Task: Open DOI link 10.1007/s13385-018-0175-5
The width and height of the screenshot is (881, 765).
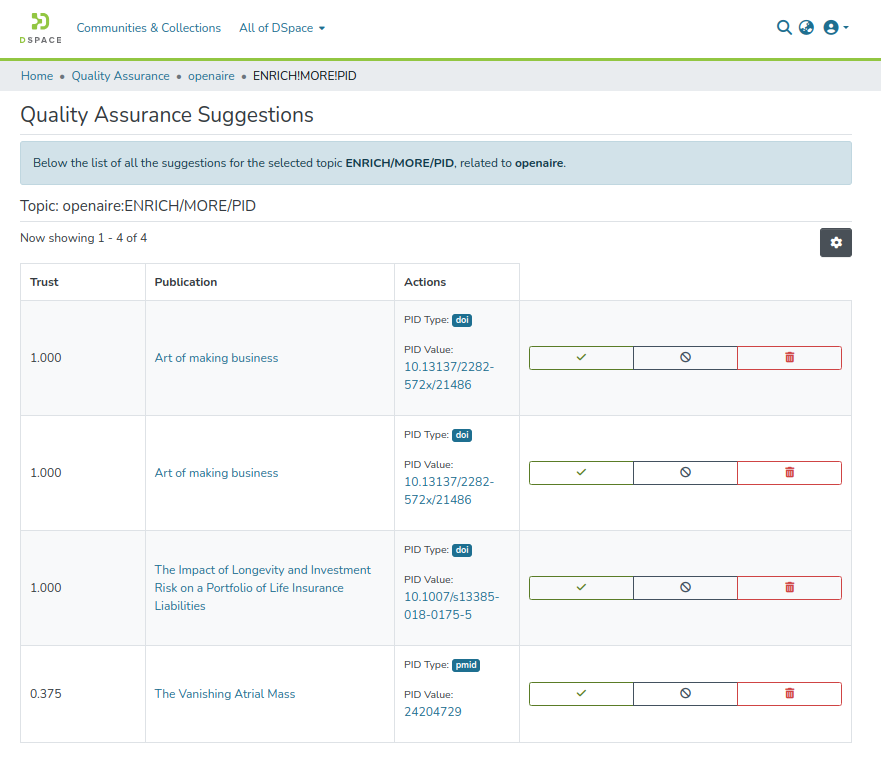Action: point(451,606)
